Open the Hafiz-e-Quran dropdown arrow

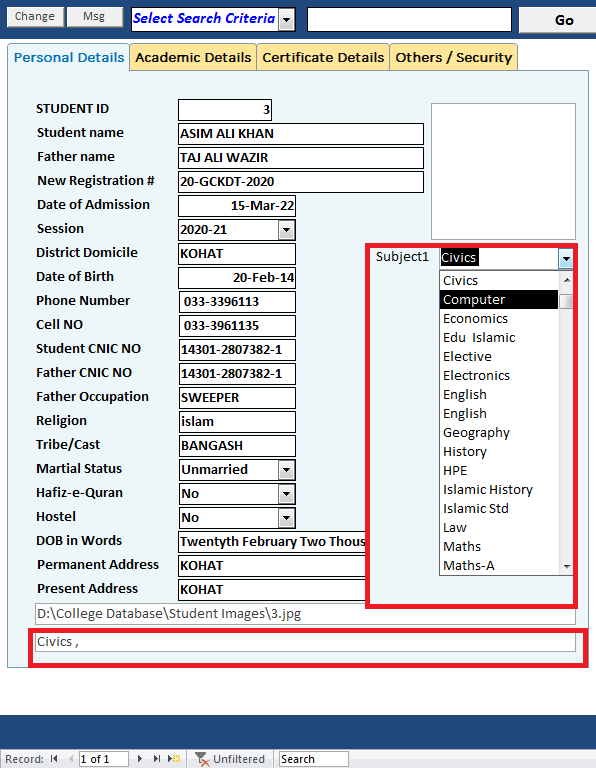click(286, 494)
